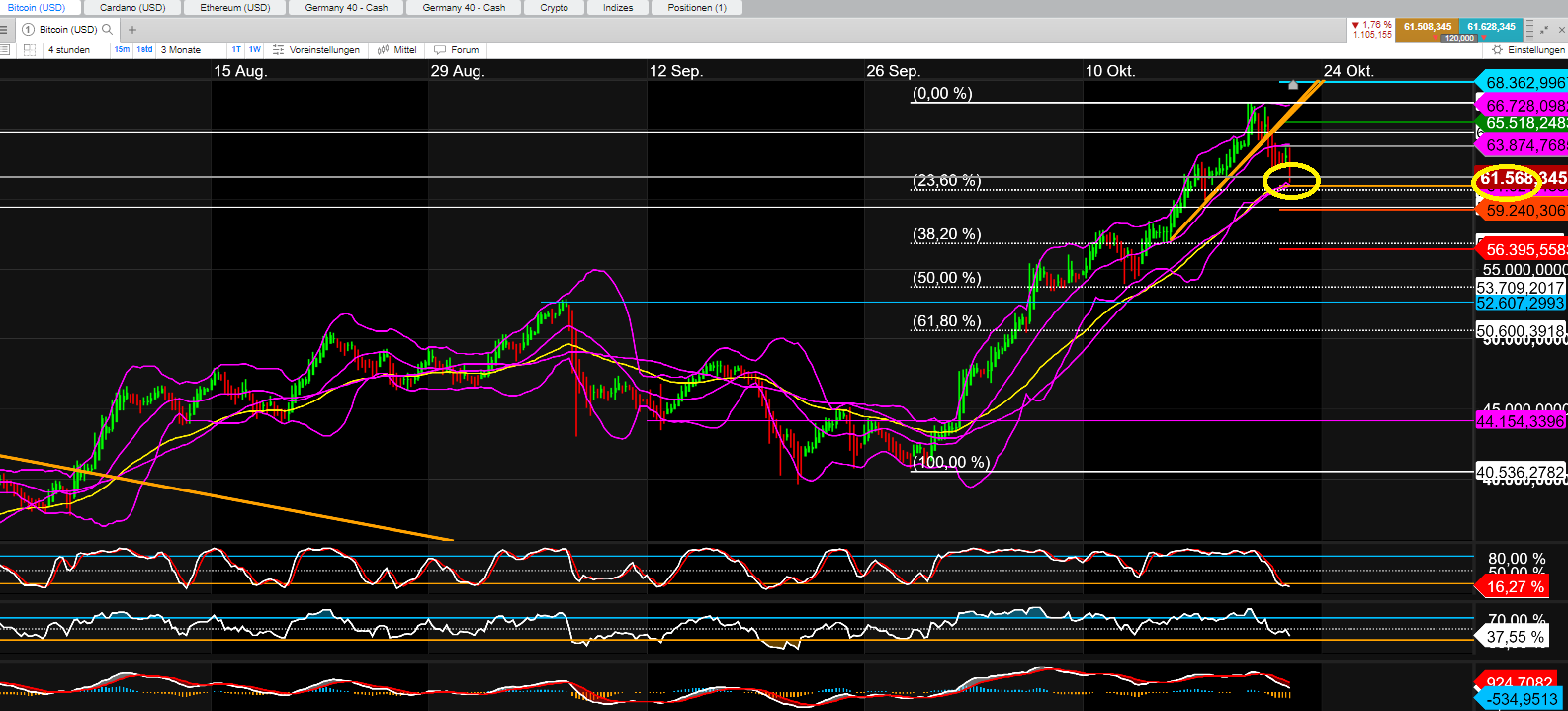
Task: Add a new chart with the plus icon
Action: [x=132, y=30]
